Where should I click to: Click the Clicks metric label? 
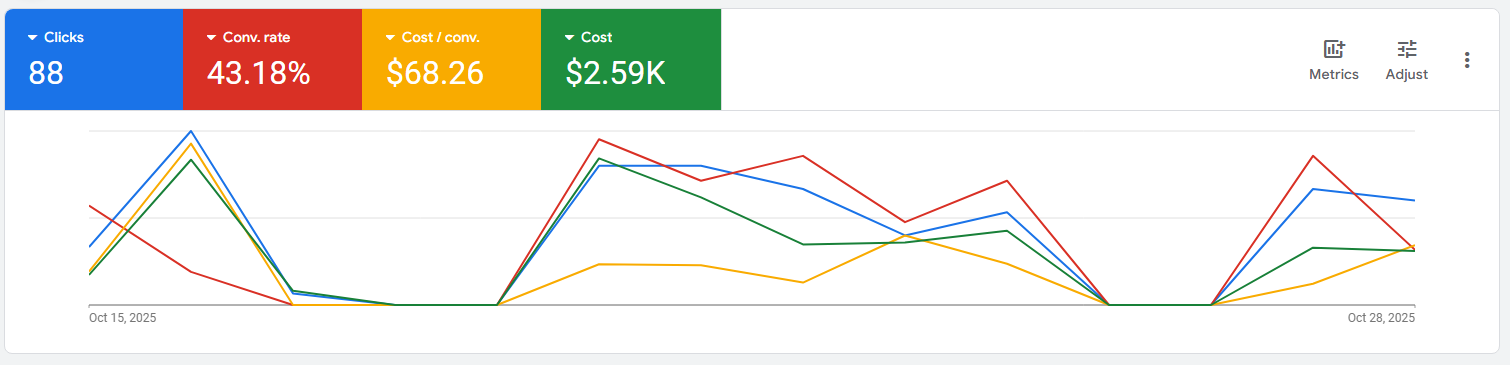(64, 38)
